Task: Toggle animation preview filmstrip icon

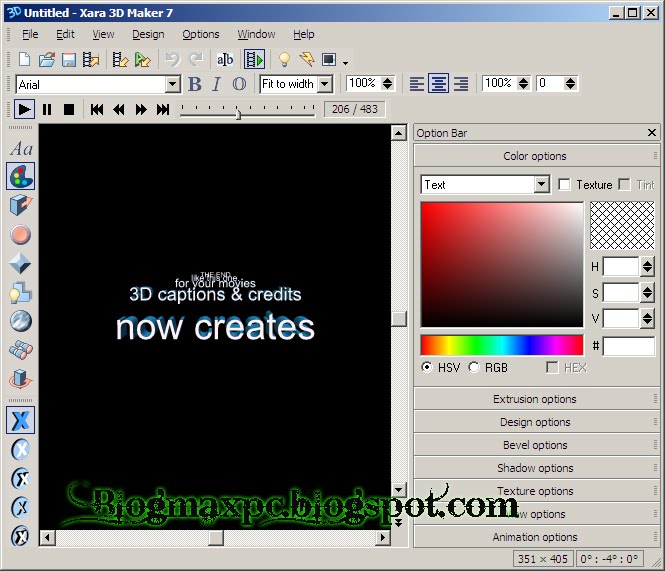Action: point(254,59)
